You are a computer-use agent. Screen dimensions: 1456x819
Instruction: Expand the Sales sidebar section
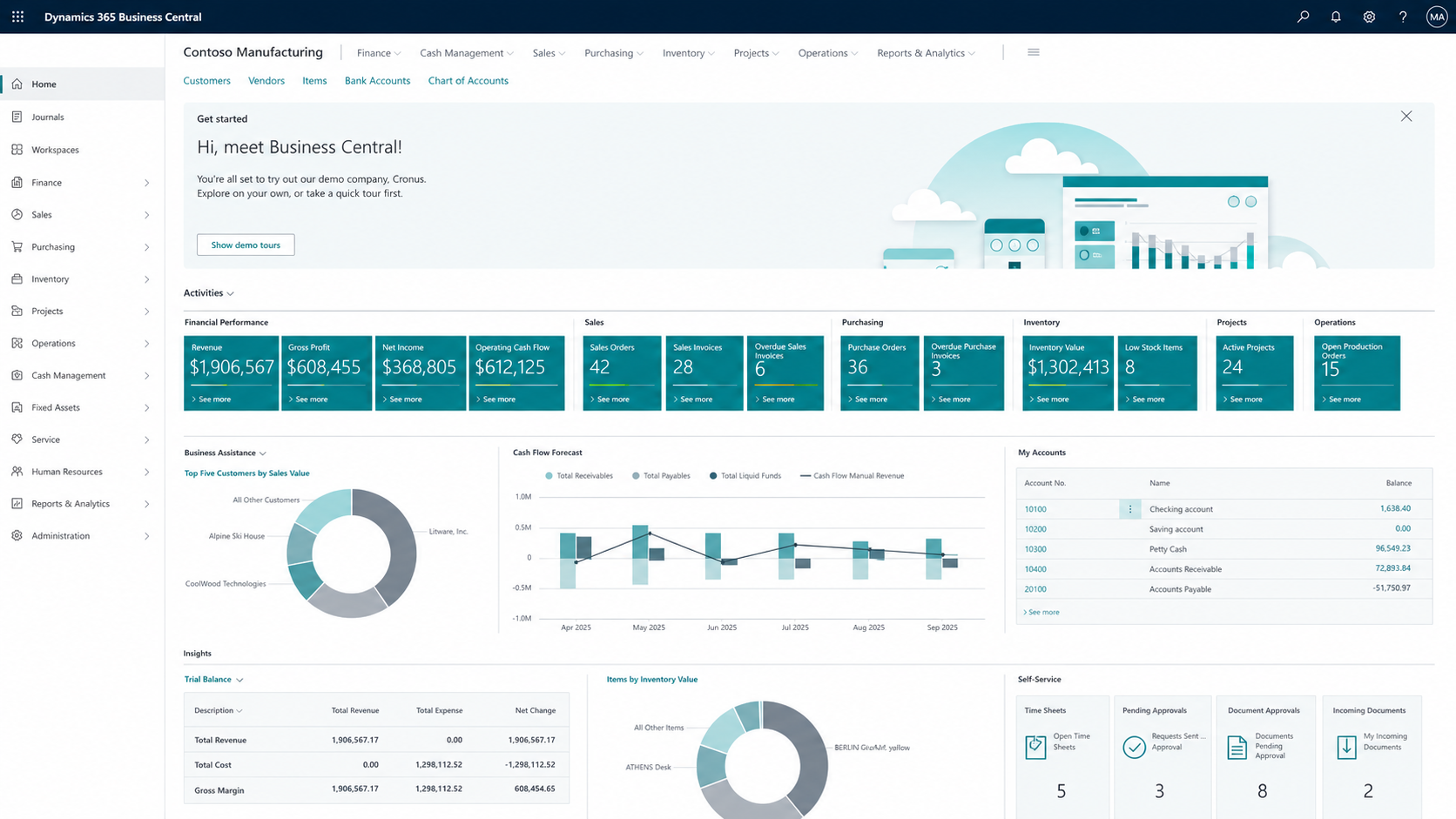coord(146,215)
